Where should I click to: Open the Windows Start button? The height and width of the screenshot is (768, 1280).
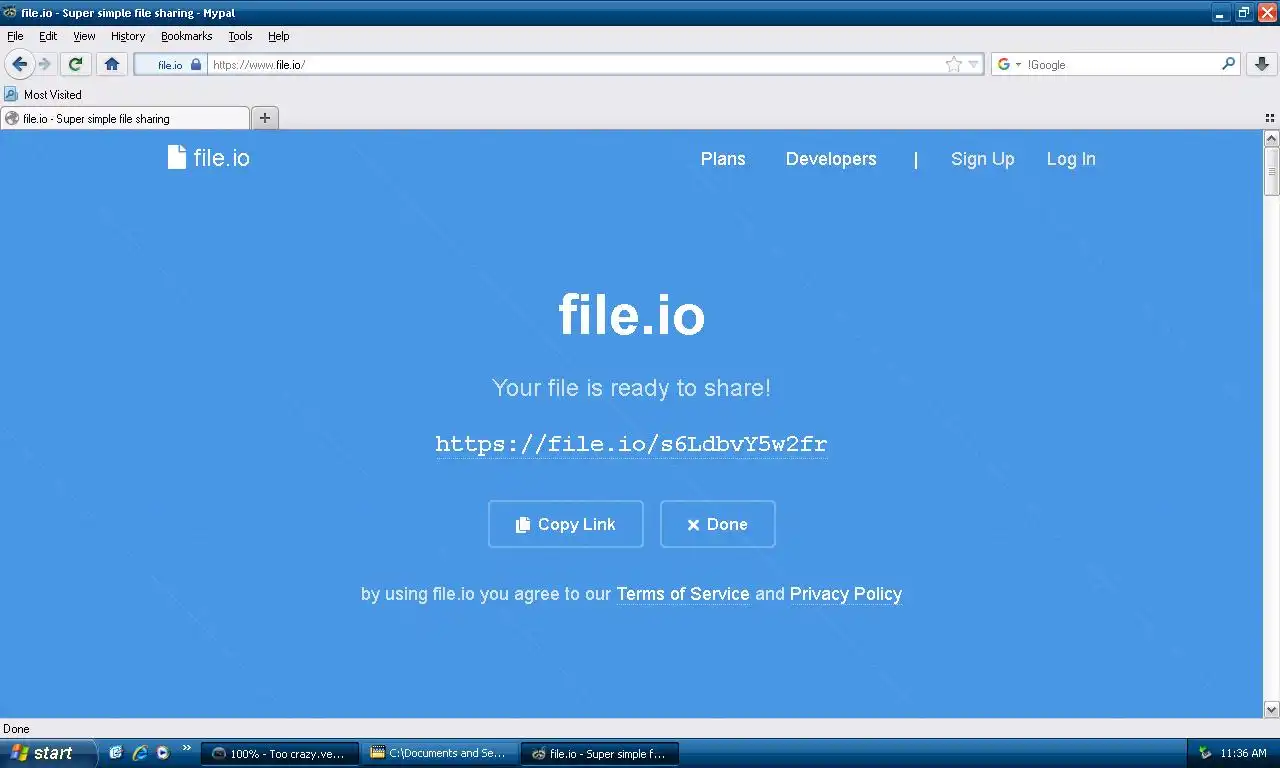point(48,753)
